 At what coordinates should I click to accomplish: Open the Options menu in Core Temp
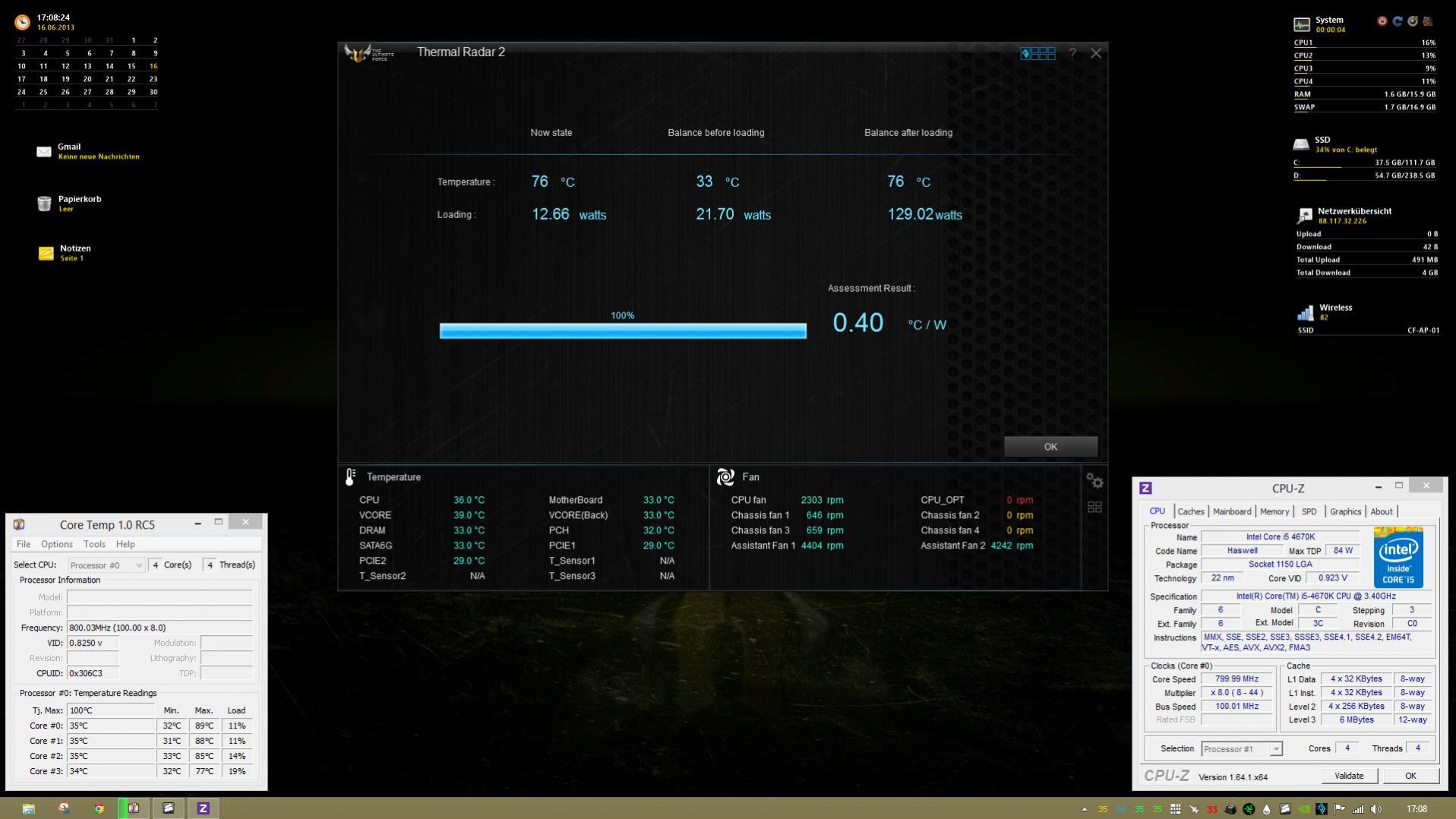click(57, 544)
